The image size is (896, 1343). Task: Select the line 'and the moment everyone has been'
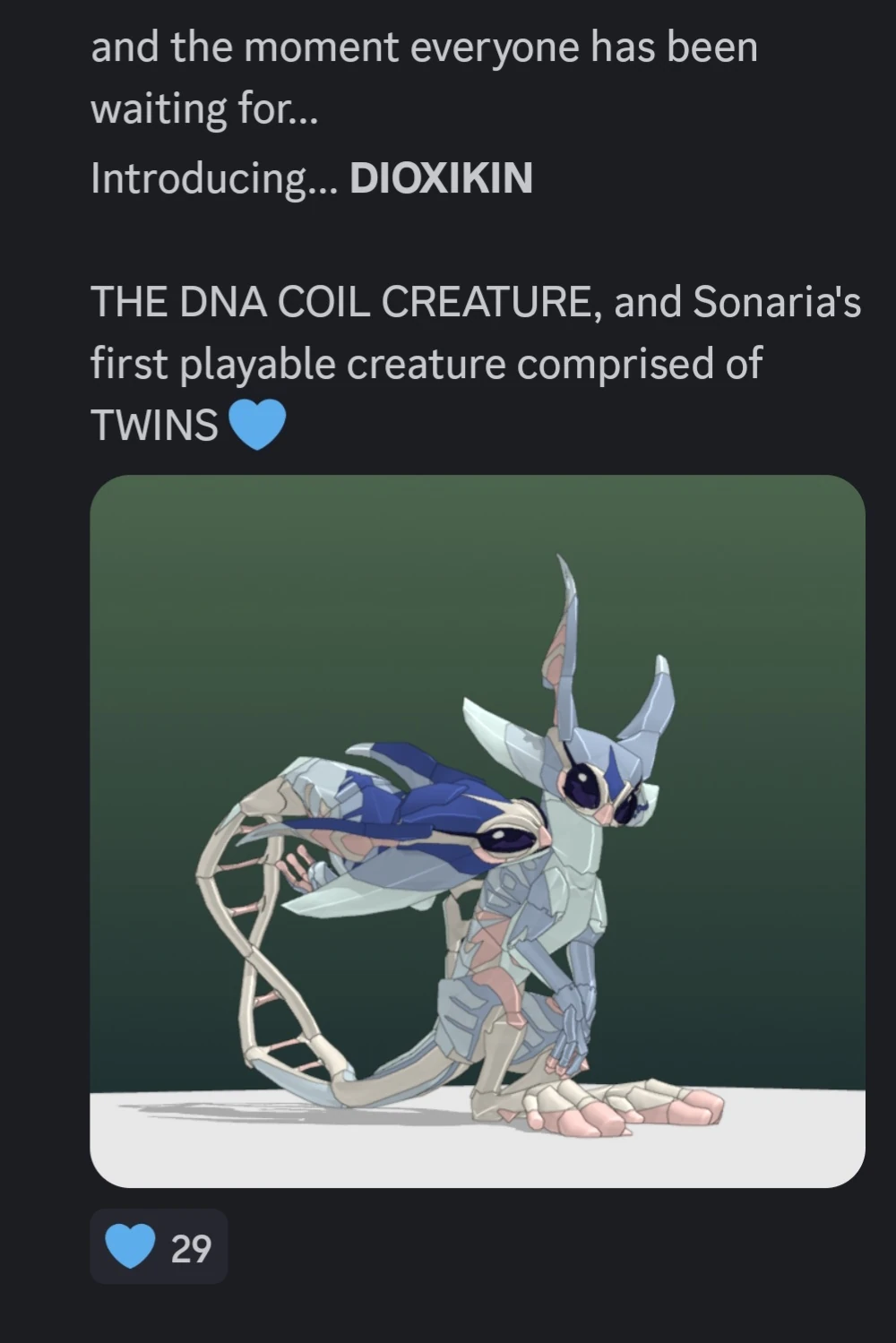(424, 47)
